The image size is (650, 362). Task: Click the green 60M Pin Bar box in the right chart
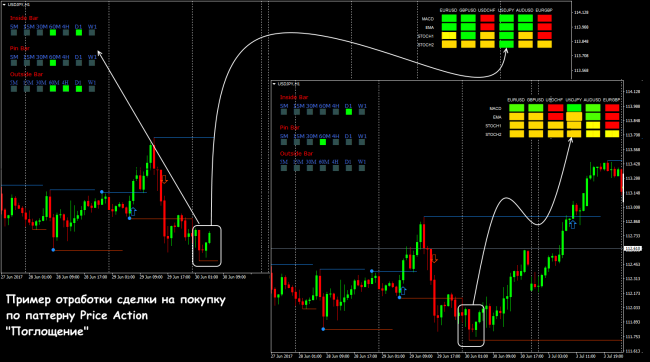(323, 142)
